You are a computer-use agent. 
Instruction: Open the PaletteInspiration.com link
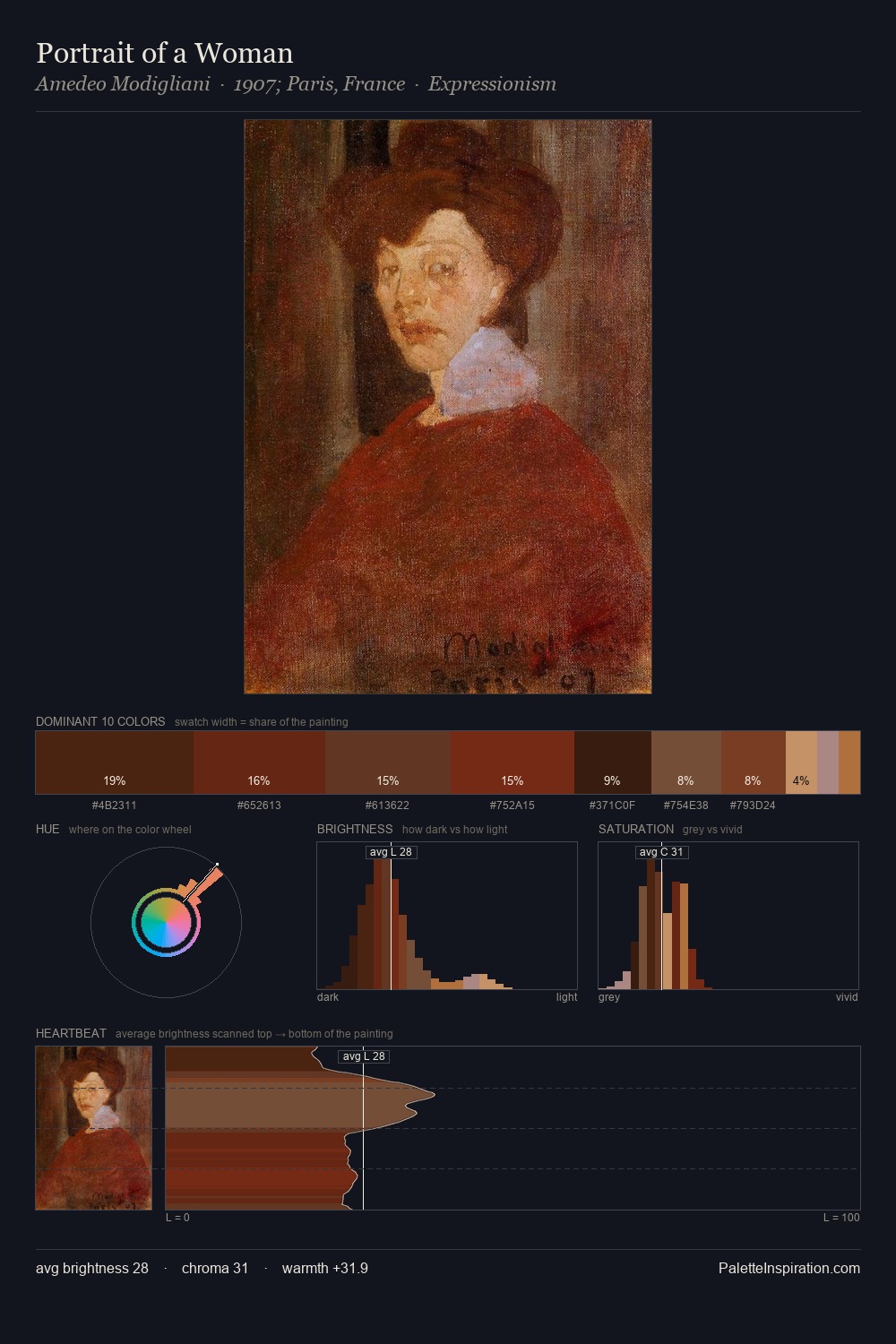[x=789, y=1268]
